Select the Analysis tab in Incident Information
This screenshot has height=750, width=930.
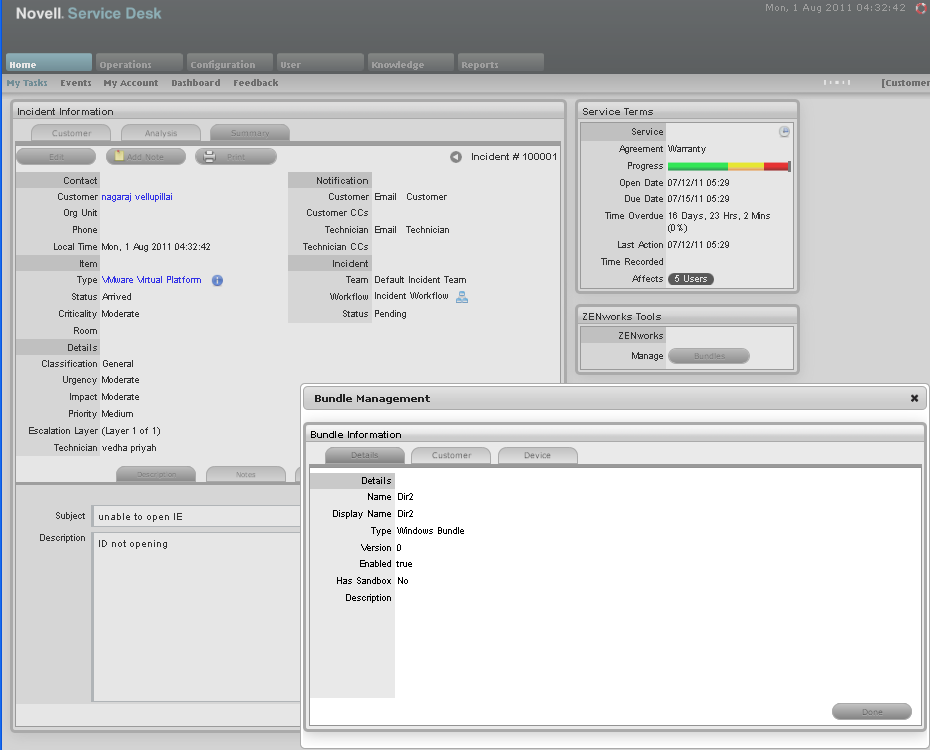pyautogui.click(x=160, y=133)
